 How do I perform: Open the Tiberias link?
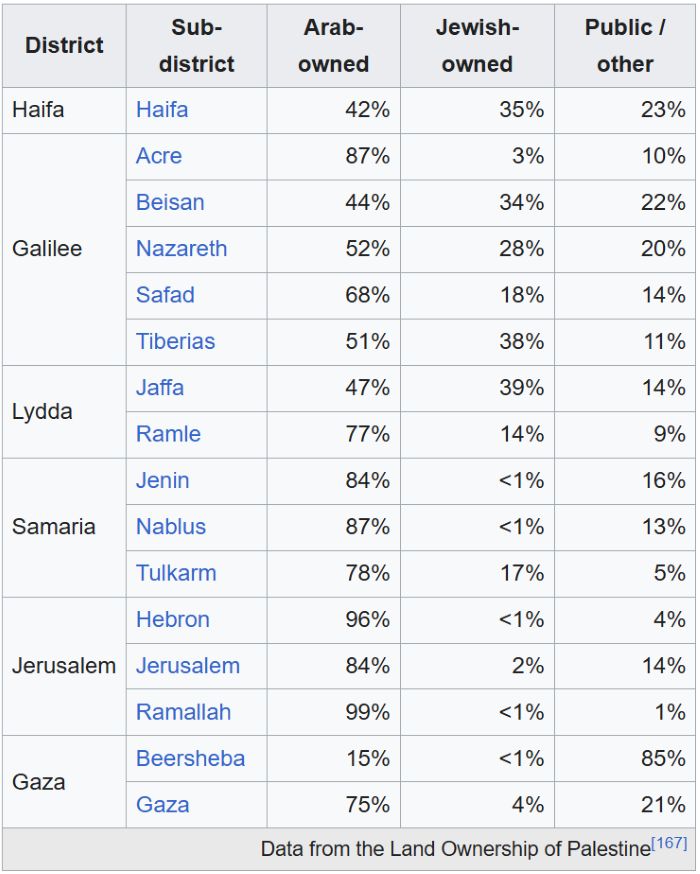click(176, 341)
